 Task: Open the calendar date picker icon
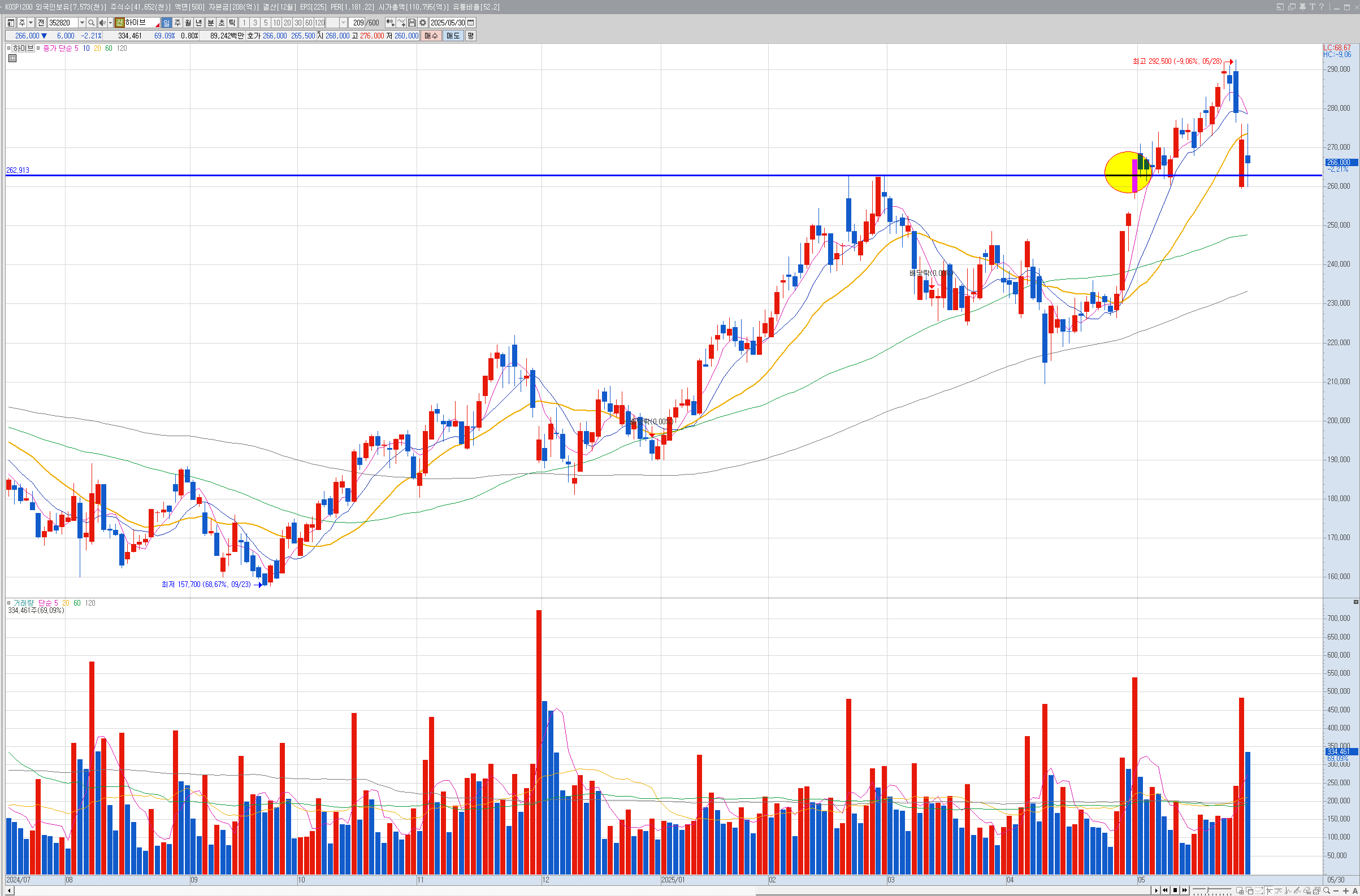click(470, 23)
